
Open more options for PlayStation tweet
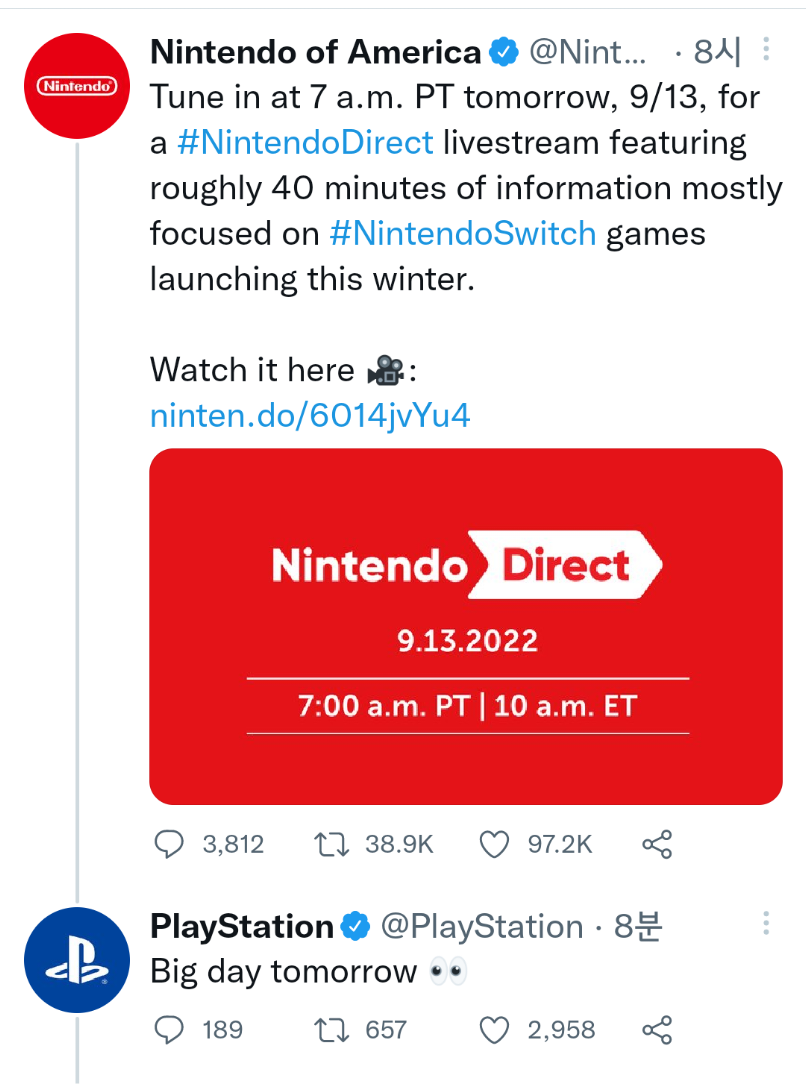point(766,923)
